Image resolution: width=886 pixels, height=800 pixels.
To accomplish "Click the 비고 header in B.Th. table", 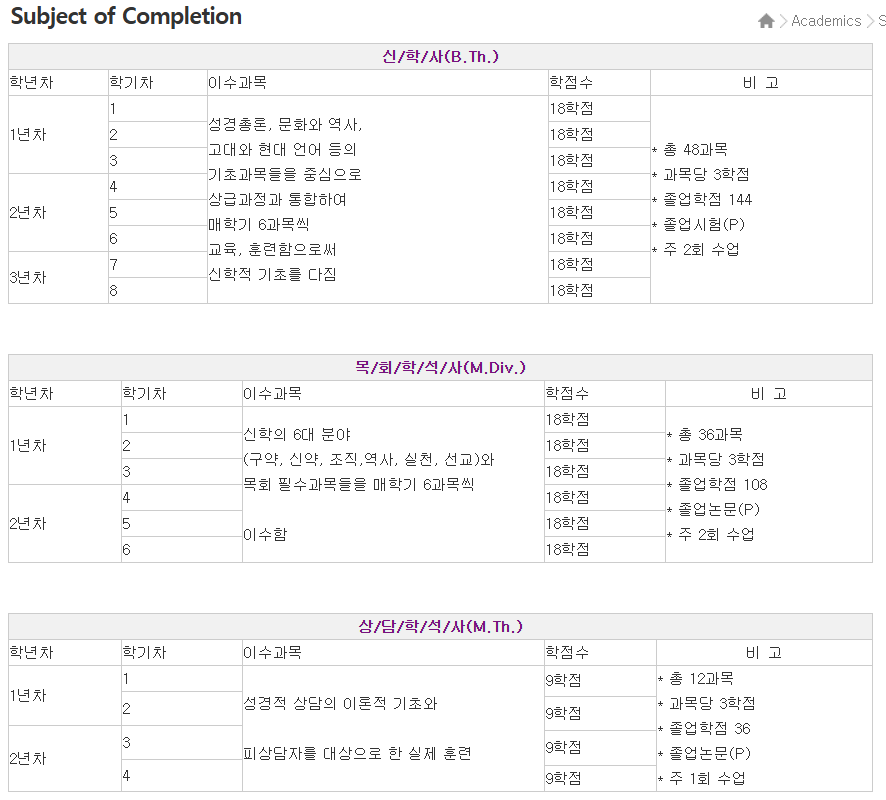I will [x=760, y=83].
